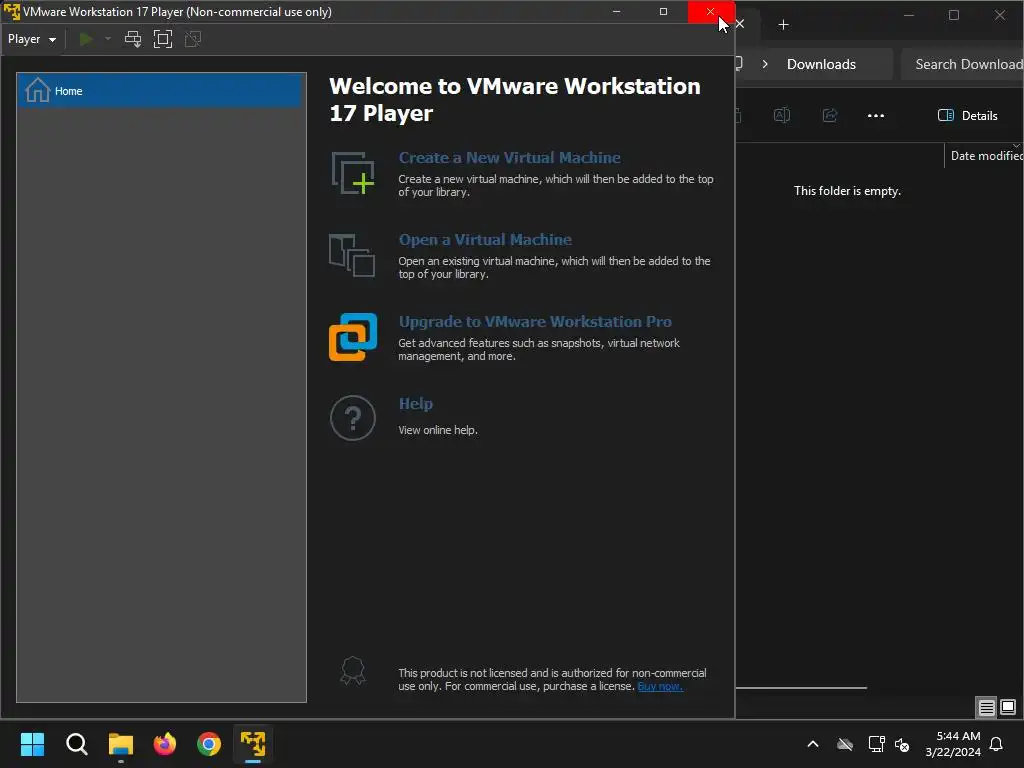Close the VMware Workstation Player window
Screen dimensions: 1024x768
(711, 12)
